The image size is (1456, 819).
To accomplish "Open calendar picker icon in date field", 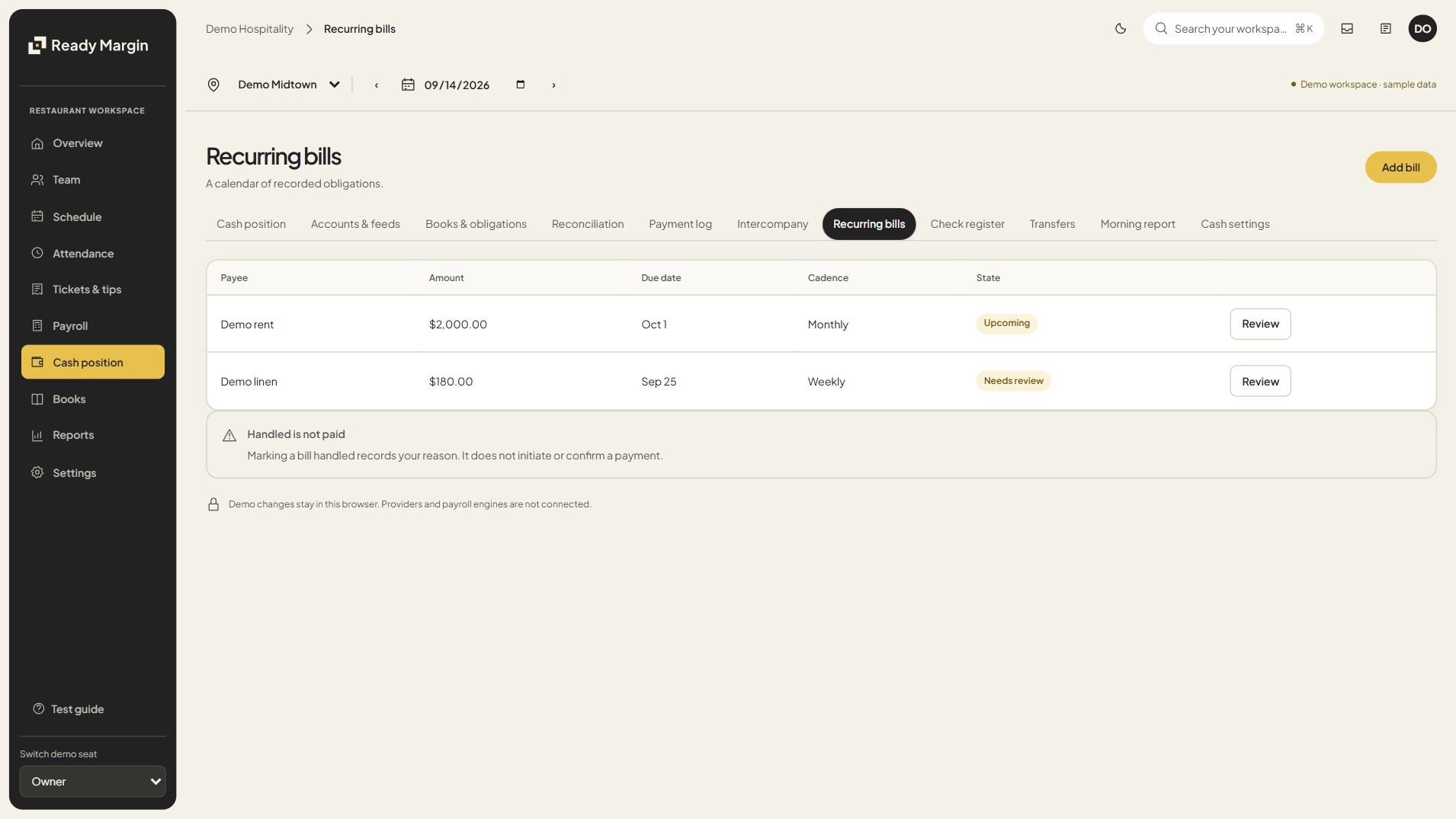I will (521, 85).
